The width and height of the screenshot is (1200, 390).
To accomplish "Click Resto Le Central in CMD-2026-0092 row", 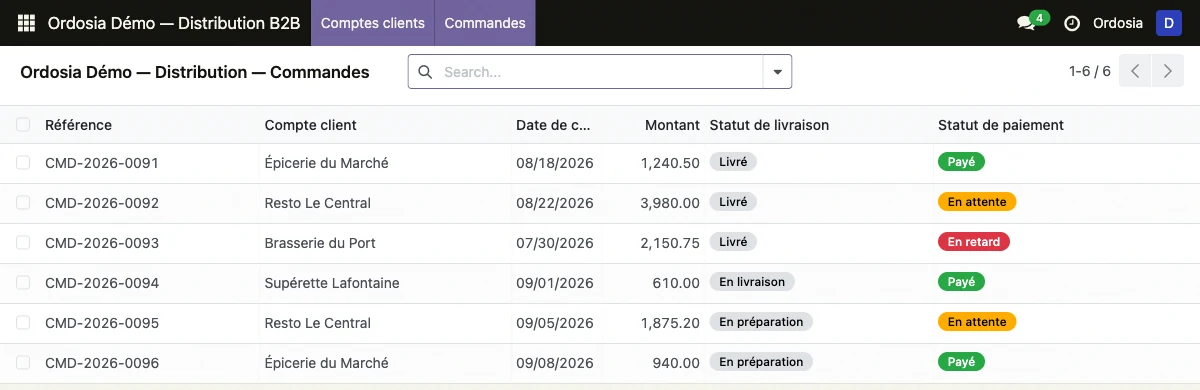I will [318, 203].
